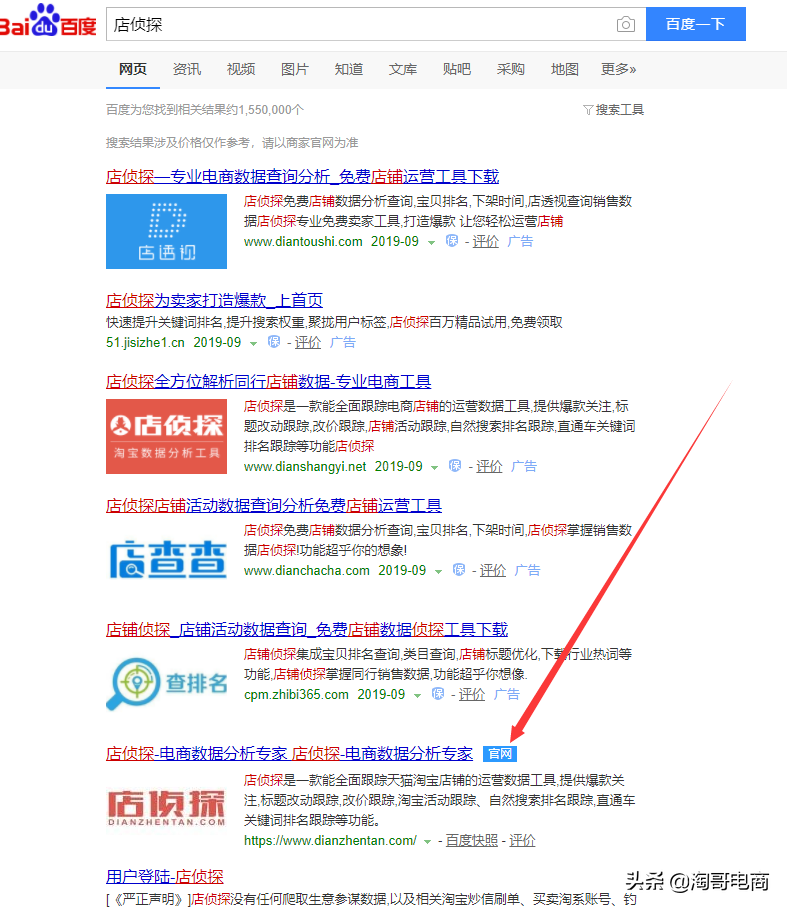
Task: Open 百度快照 cached page link
Action: 472,841
